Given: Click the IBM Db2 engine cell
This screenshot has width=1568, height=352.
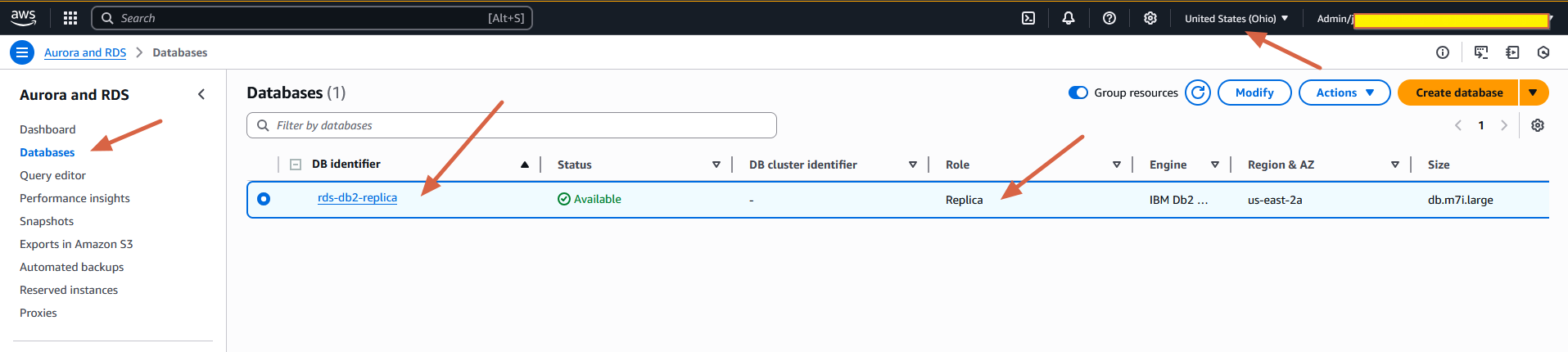Looking at the screenshot, I should [x=1178, y=200].
